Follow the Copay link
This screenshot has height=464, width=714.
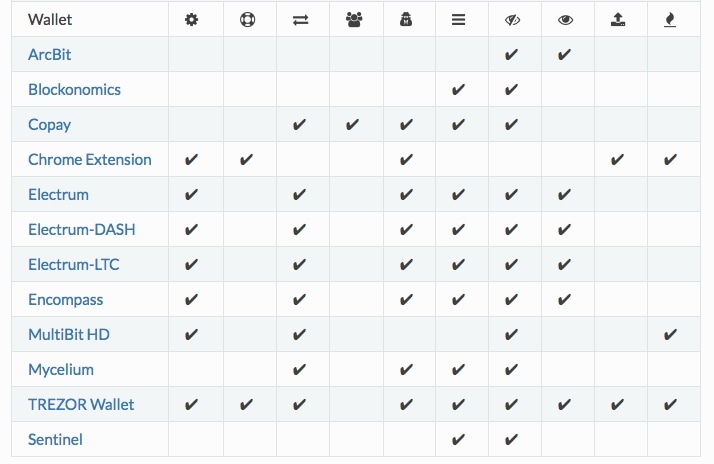[50, 125]
